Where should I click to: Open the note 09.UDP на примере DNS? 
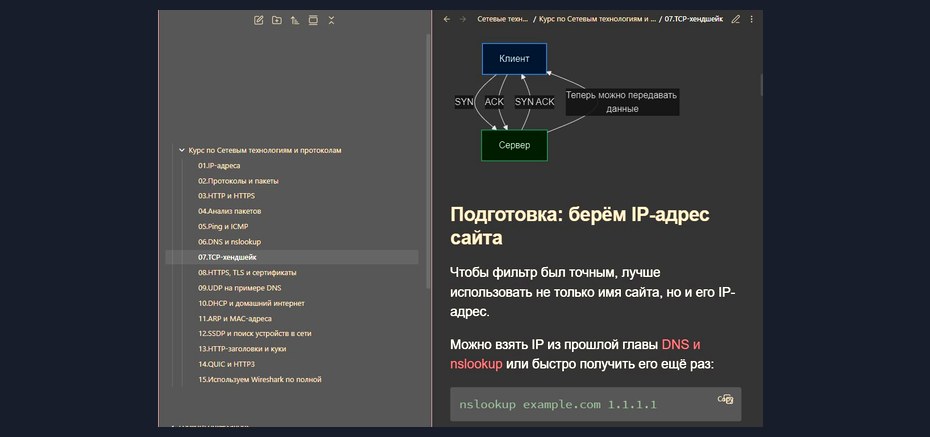240,288
